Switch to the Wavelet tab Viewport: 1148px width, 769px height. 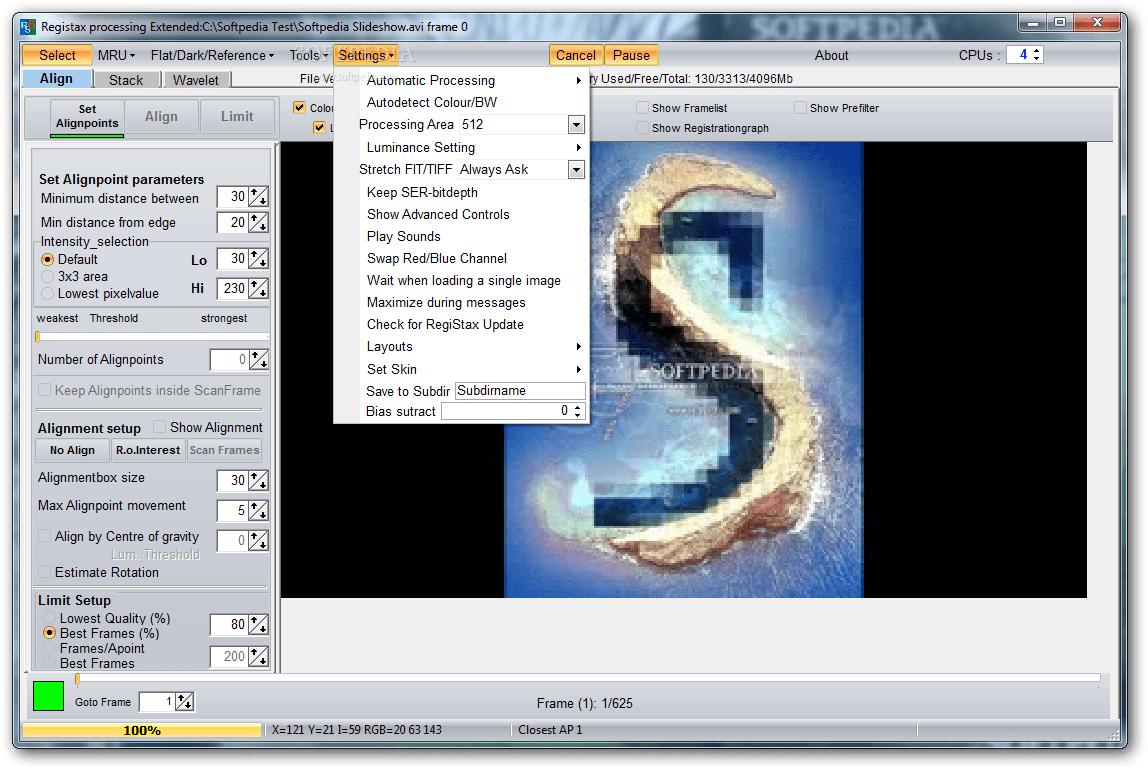pyautogui.click(x=196, y=79)
